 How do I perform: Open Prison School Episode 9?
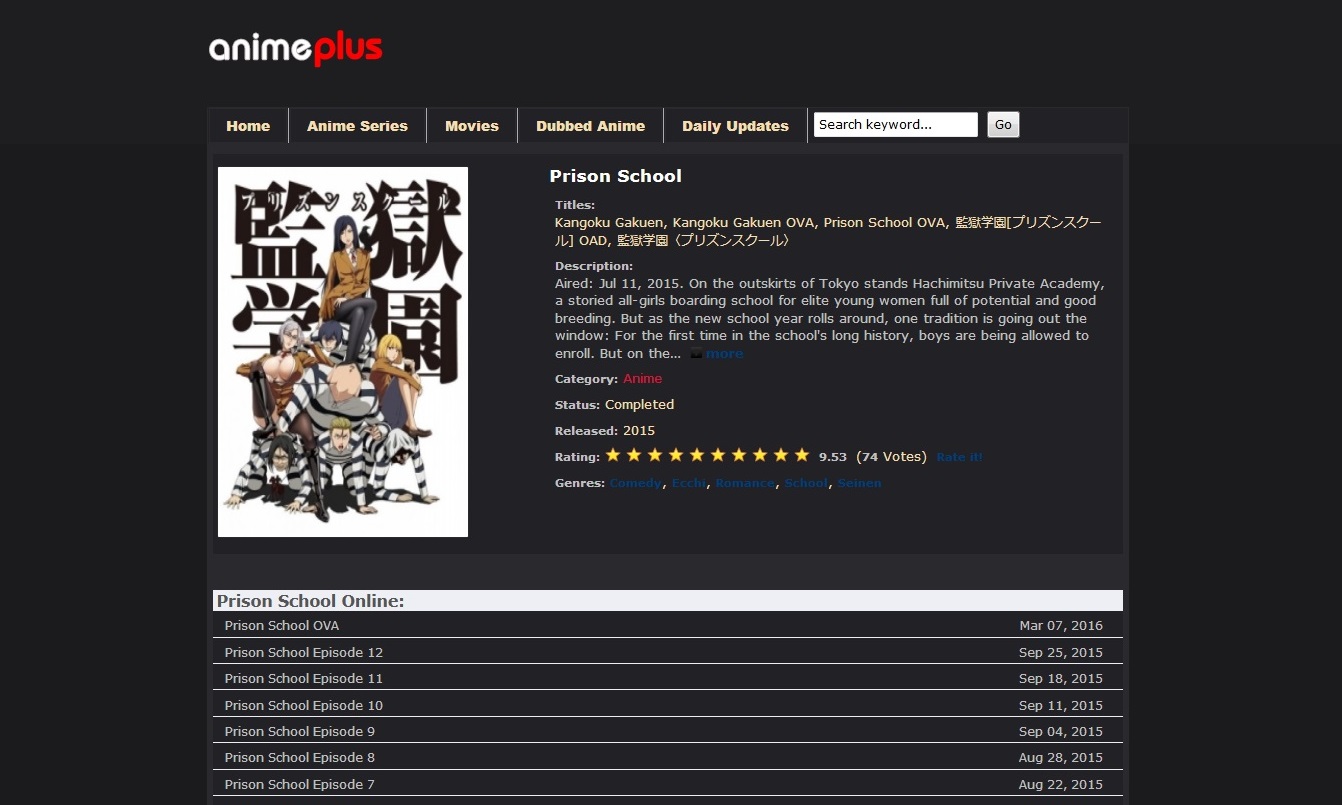point(300,731)
